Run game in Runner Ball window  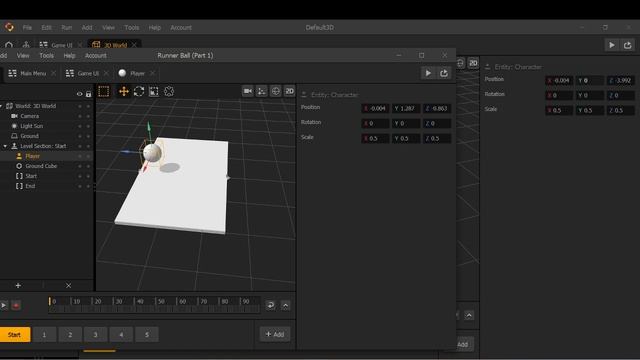pyautogui.click(x=428, y=73)
